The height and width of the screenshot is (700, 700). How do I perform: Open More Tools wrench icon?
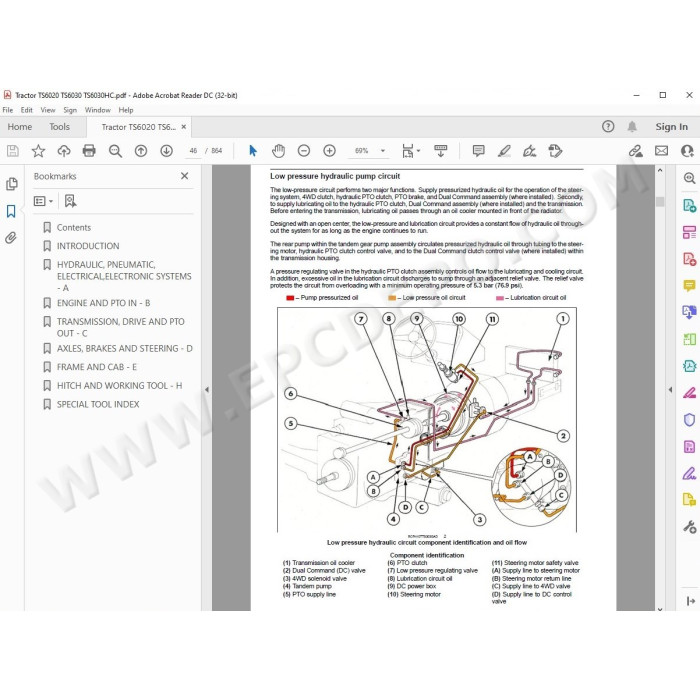pos(689,527)
